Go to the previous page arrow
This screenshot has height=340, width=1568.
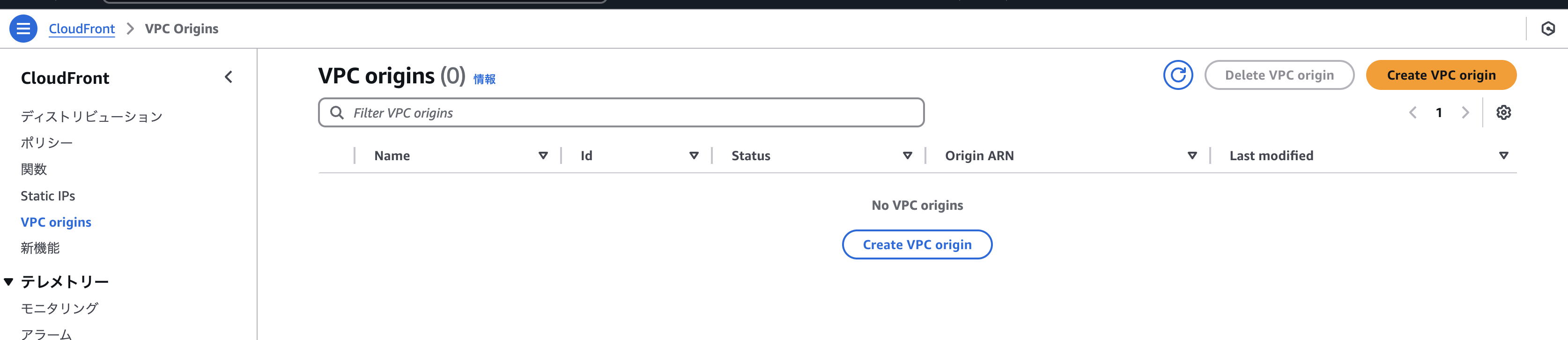[x=1413, y=112]
